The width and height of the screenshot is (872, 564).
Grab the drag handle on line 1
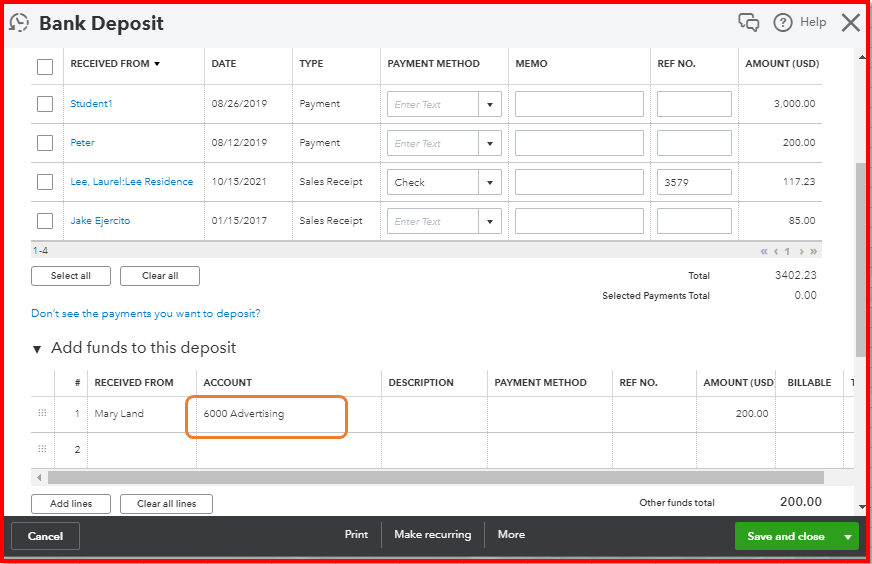point(42,413)
